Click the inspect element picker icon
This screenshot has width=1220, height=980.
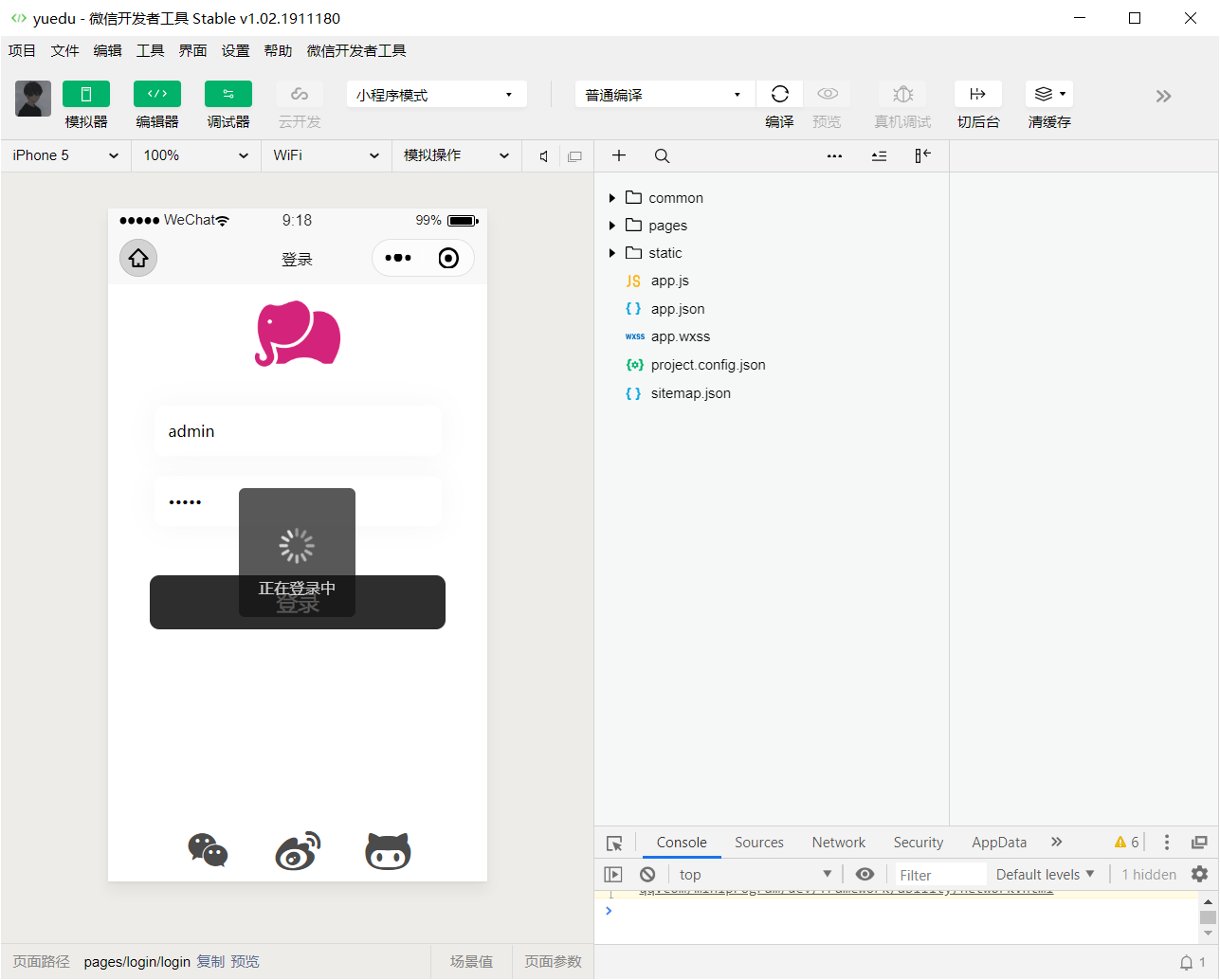(x=614, y=843)
